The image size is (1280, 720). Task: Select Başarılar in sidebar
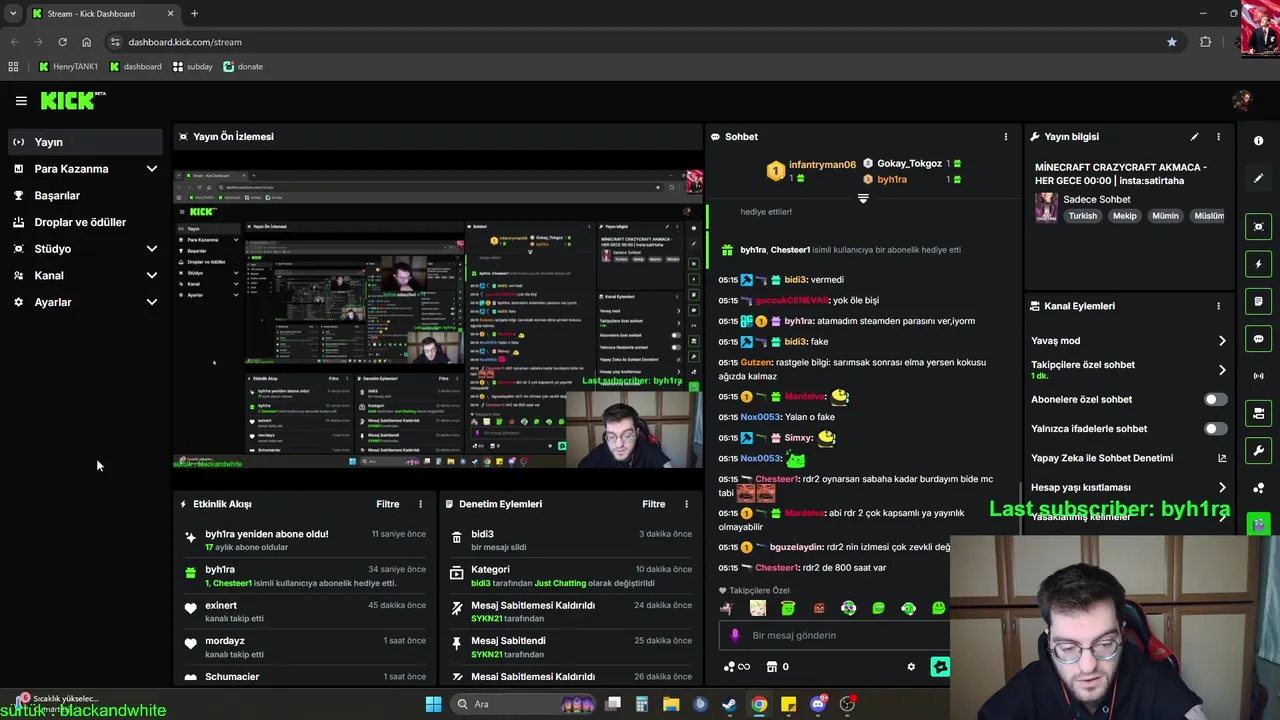click(85, 195)
